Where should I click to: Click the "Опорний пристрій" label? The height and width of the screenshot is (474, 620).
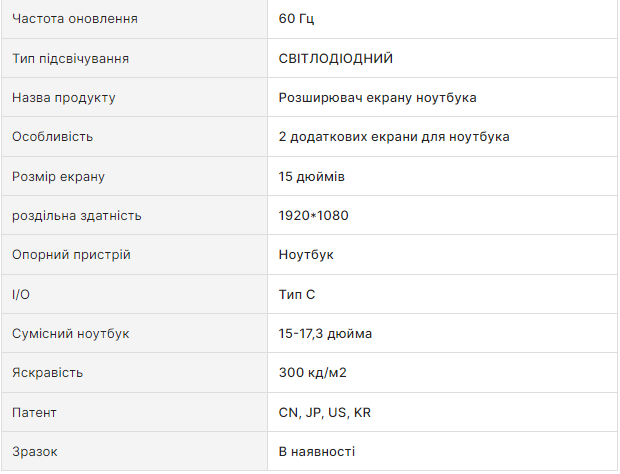pyautogui.click(x=71, y=255)
